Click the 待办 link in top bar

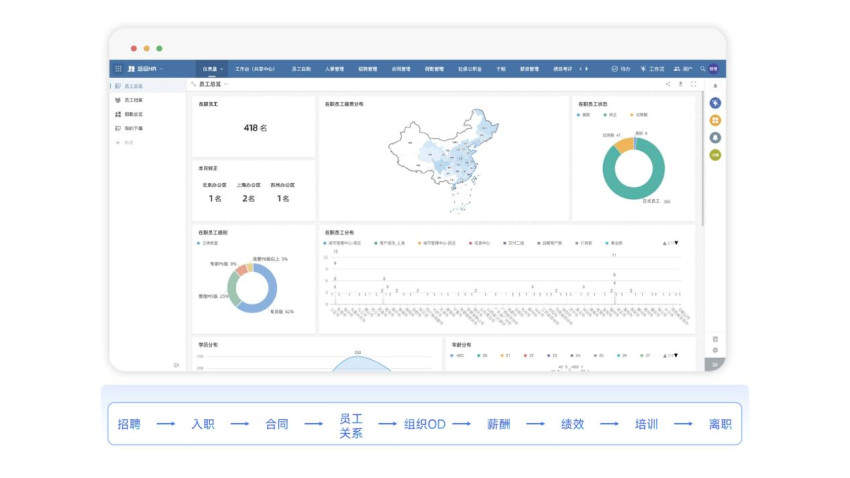click(x=621, y=69)
